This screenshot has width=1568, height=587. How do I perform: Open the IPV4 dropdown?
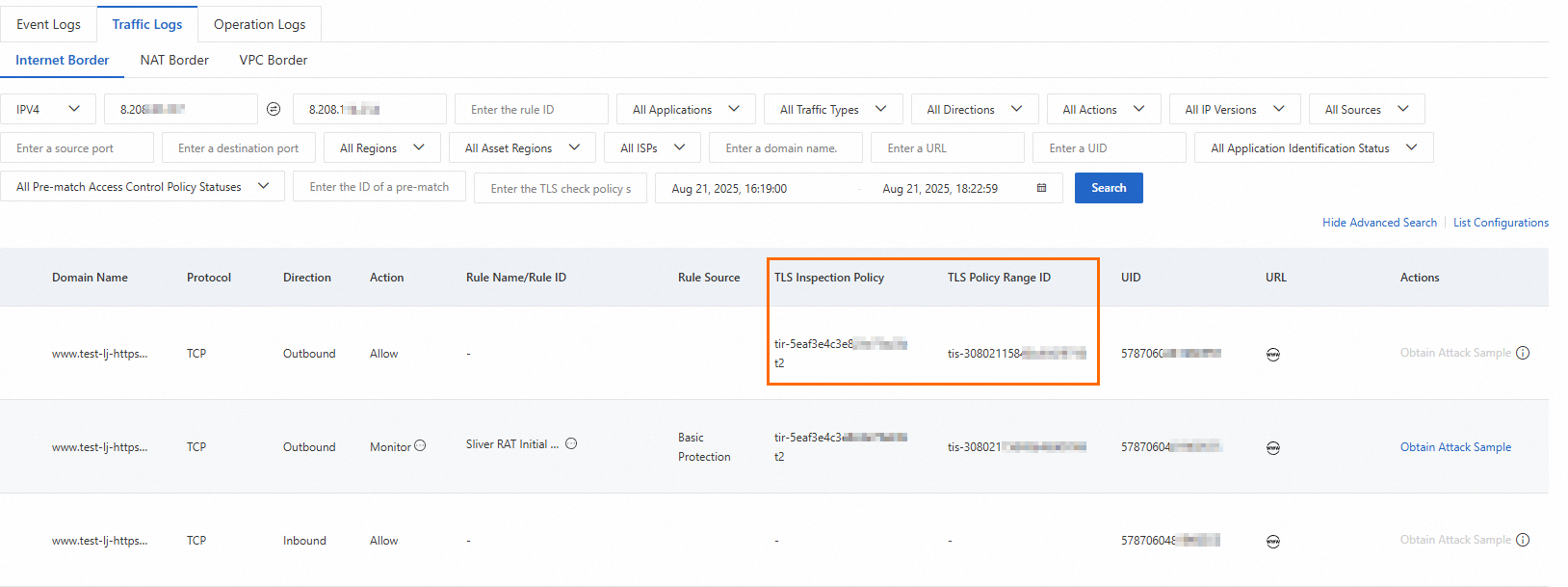click(x=48, y=109)
